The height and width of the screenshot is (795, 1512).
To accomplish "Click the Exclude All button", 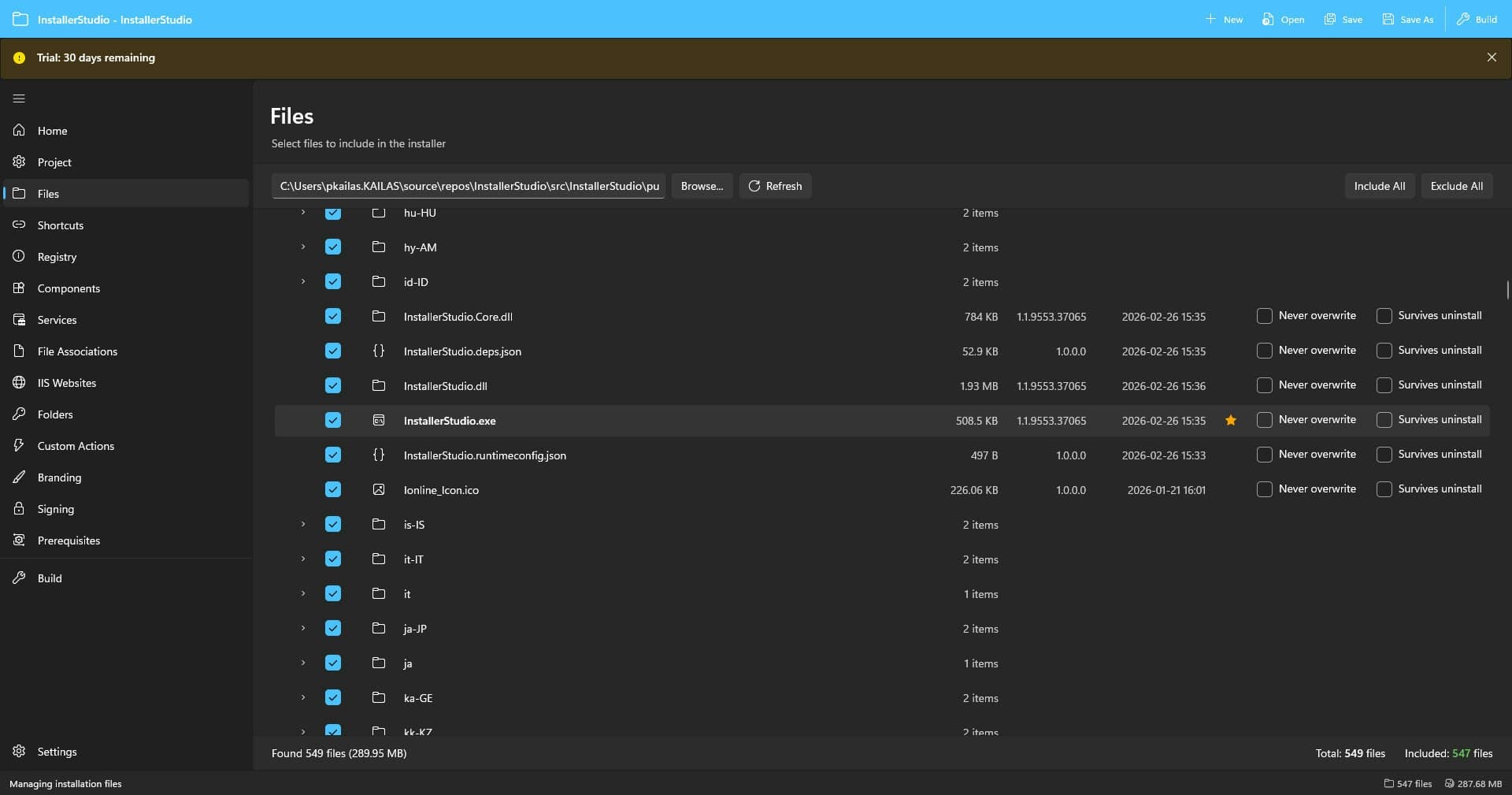I will [x=1455, y=186].
